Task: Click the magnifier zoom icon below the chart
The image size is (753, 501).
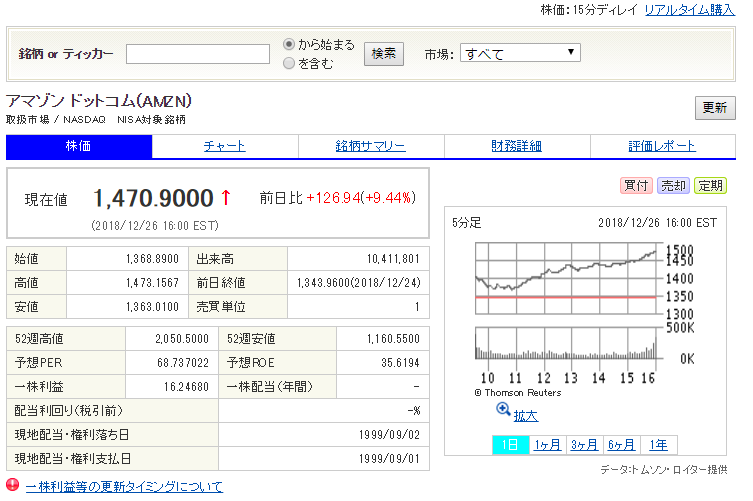Action: point(503,410)
